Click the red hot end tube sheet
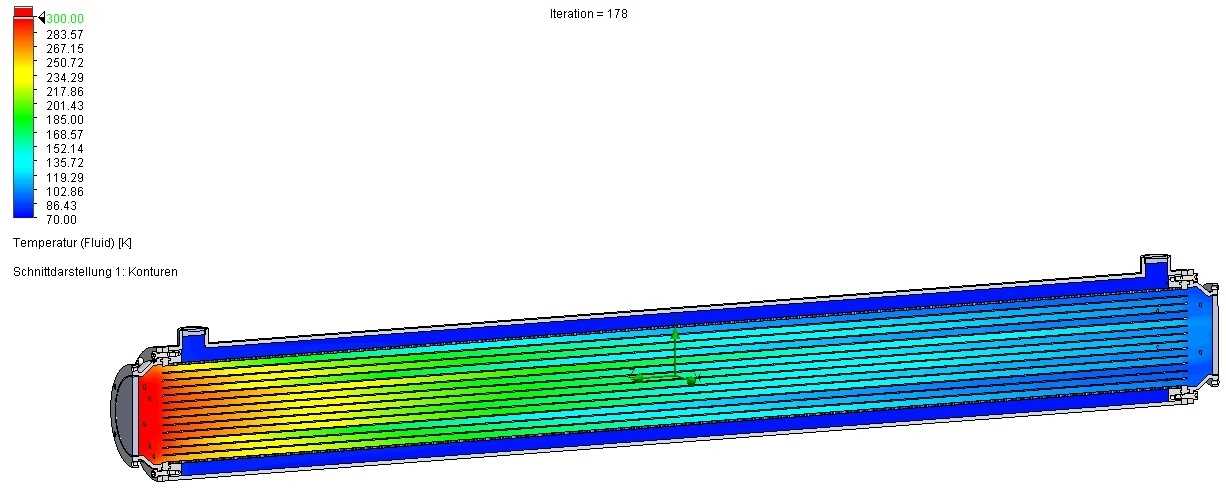This screenshot has width=1226, height=504. [150, 416]
